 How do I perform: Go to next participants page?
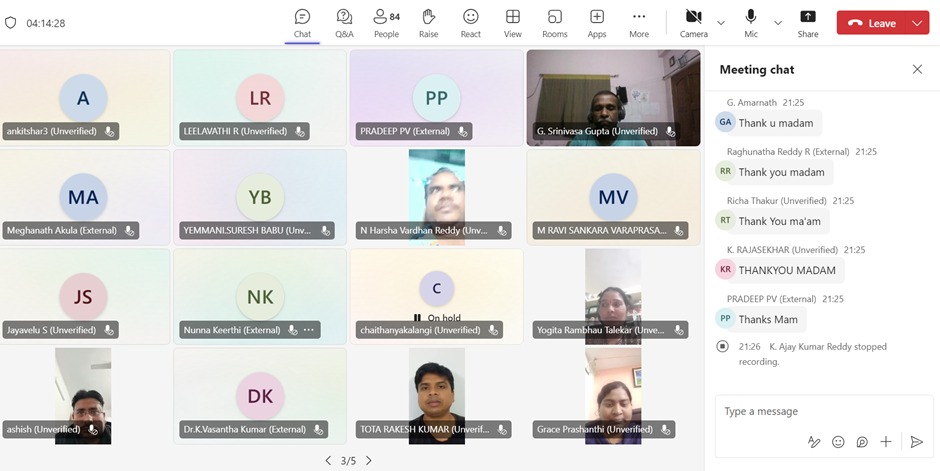click(x=369, y=460)
